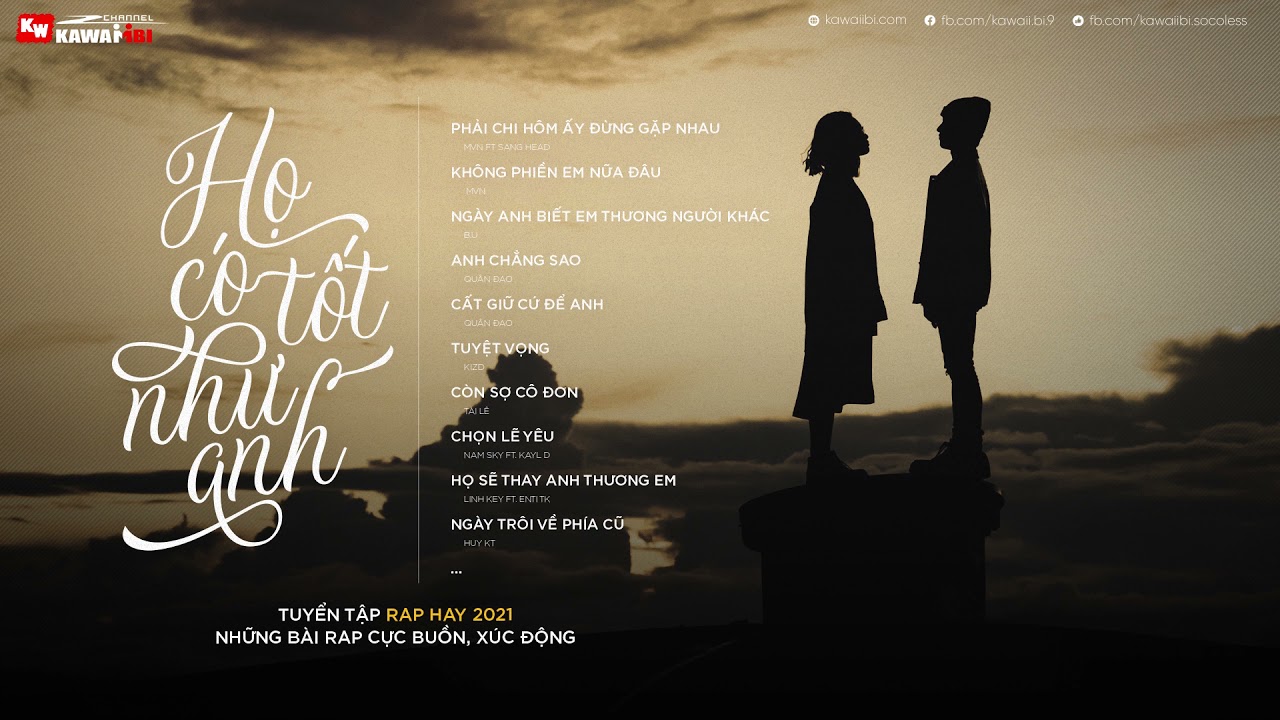Select song "Tuyệt Vọng"
The width and height of the screenshot is (1280, 720).
500,348
